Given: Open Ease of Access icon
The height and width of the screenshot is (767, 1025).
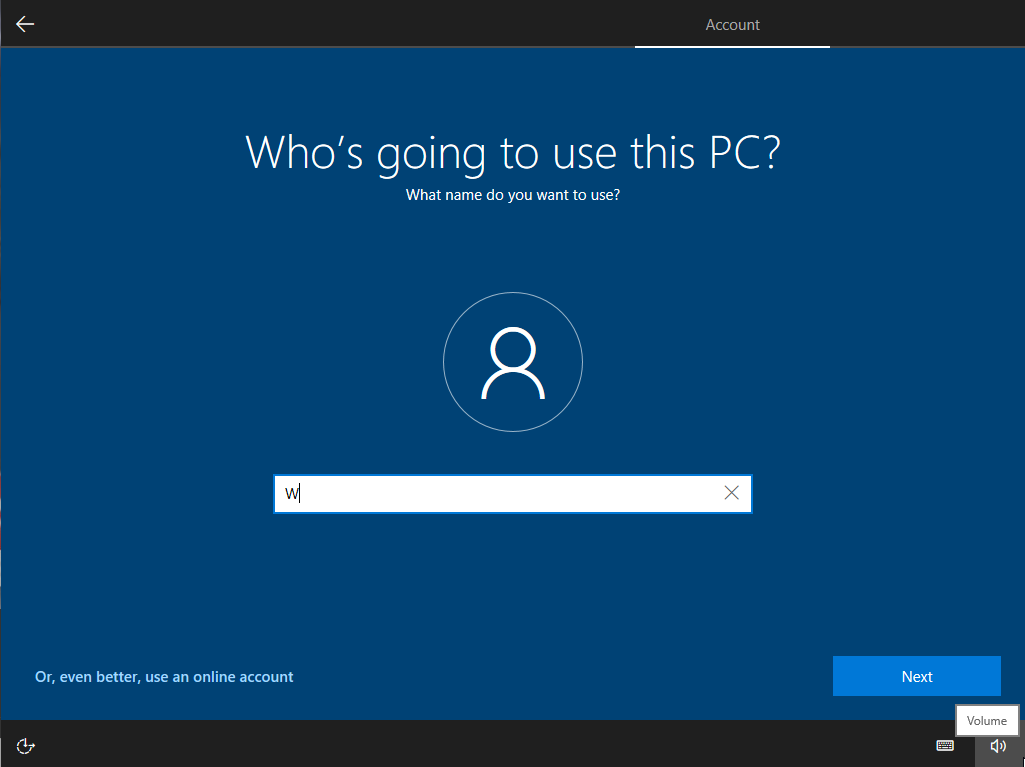Looking at the screenshot, I should tap(25, 745).
